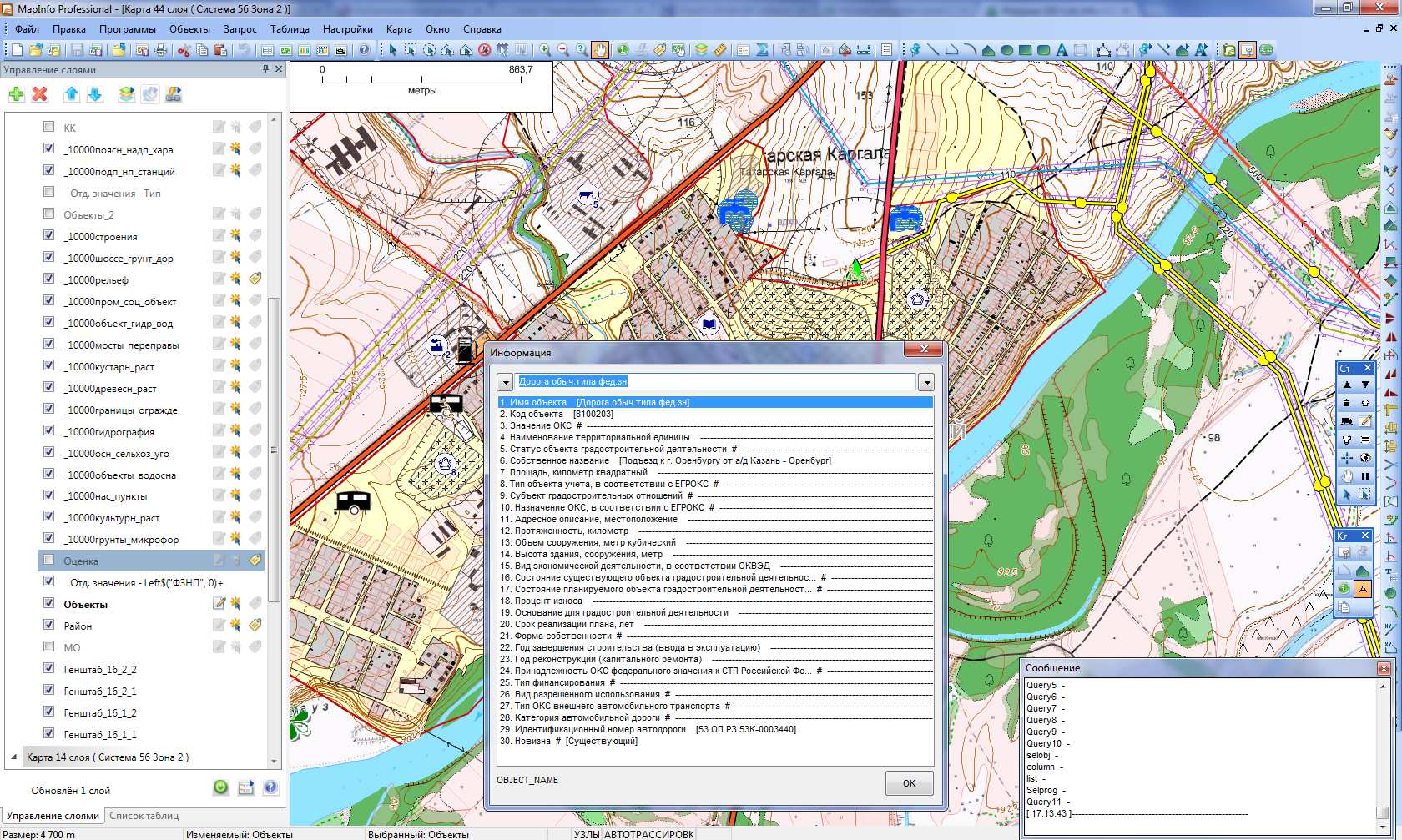Image resolution: width=1402 pixels, height=840 pixels.
Task: Uncheck the _10000рельеф layer visibility
Action: 48,279
